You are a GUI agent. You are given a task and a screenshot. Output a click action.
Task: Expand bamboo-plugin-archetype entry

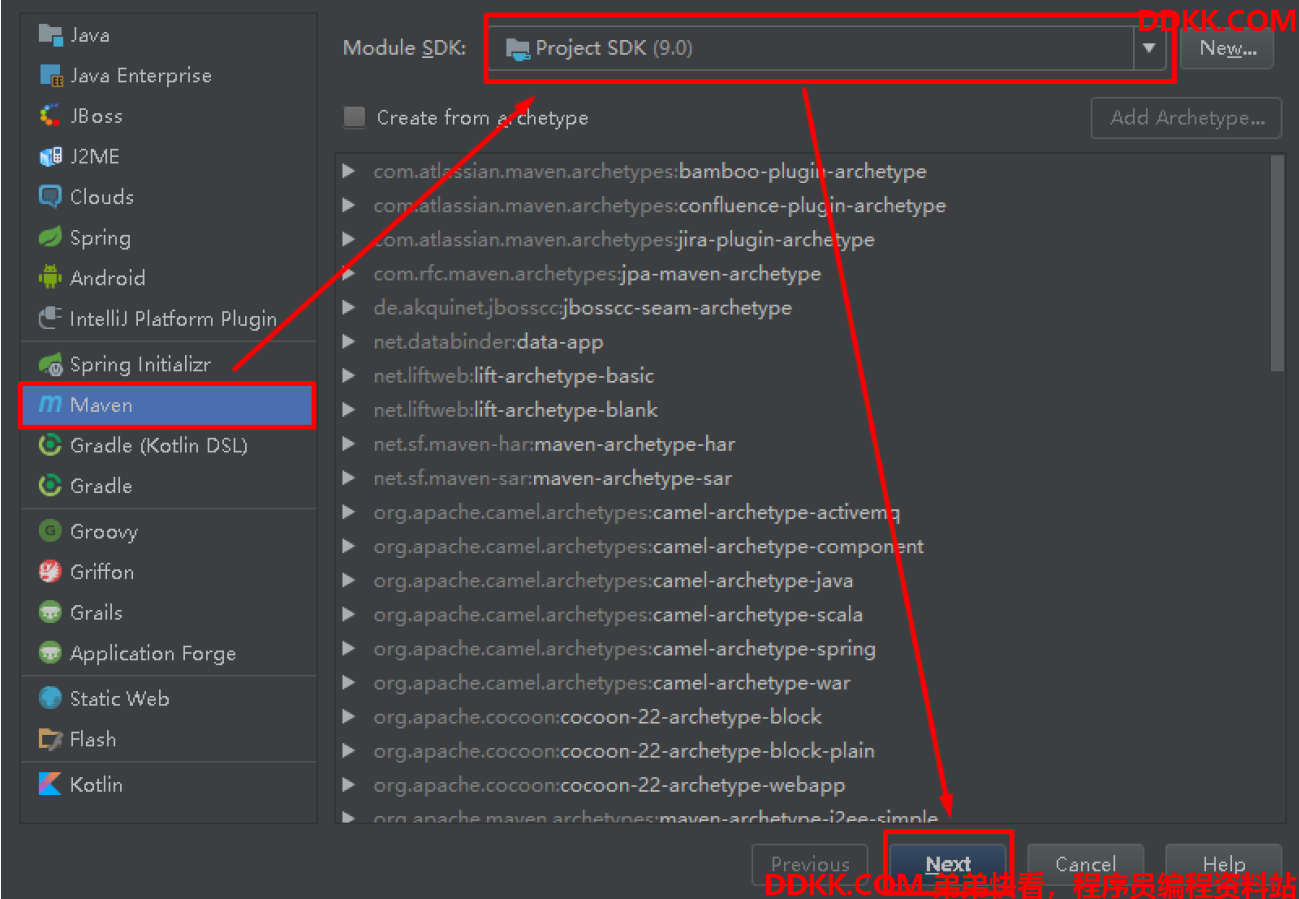tap(348, 171)
